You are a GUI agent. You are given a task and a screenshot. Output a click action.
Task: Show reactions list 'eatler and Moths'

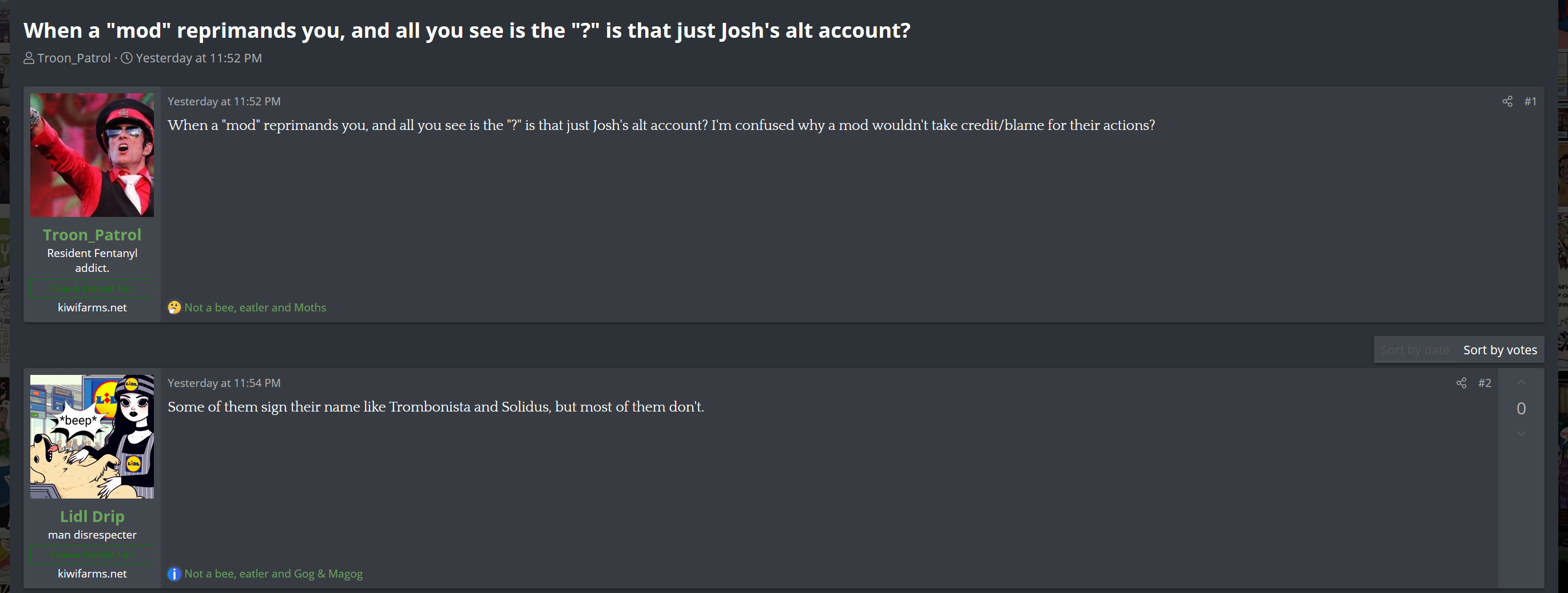click(x=255, y=307)
